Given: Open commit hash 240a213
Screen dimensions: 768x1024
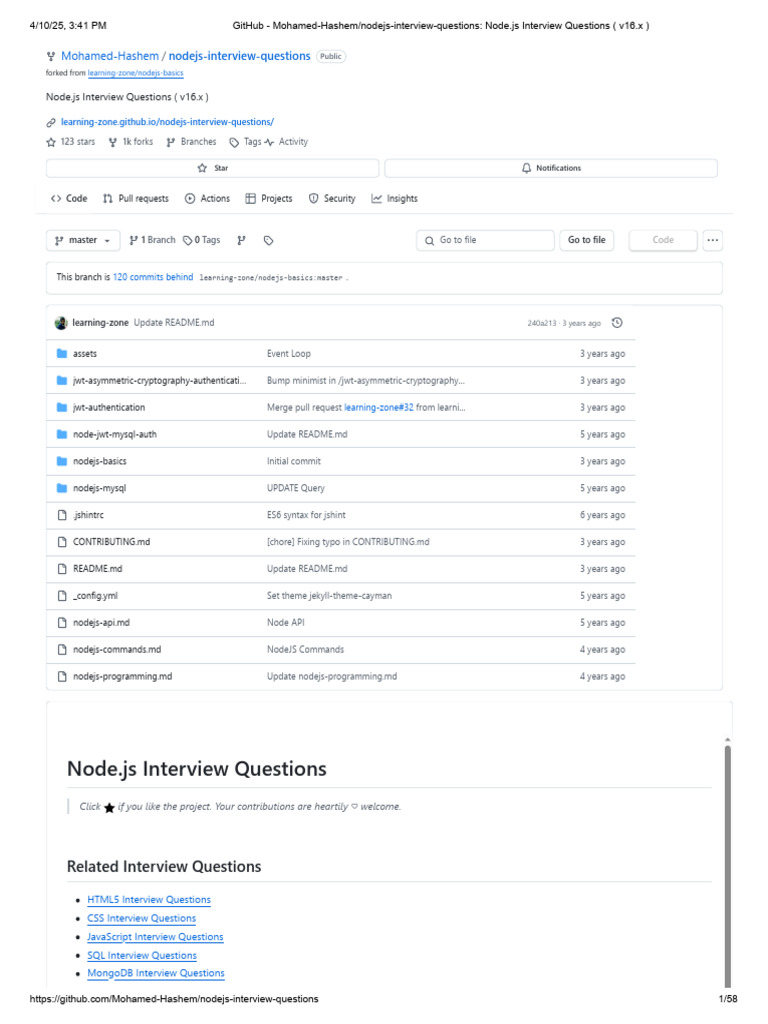Looking at the screenshot, I should coord(541,323).
